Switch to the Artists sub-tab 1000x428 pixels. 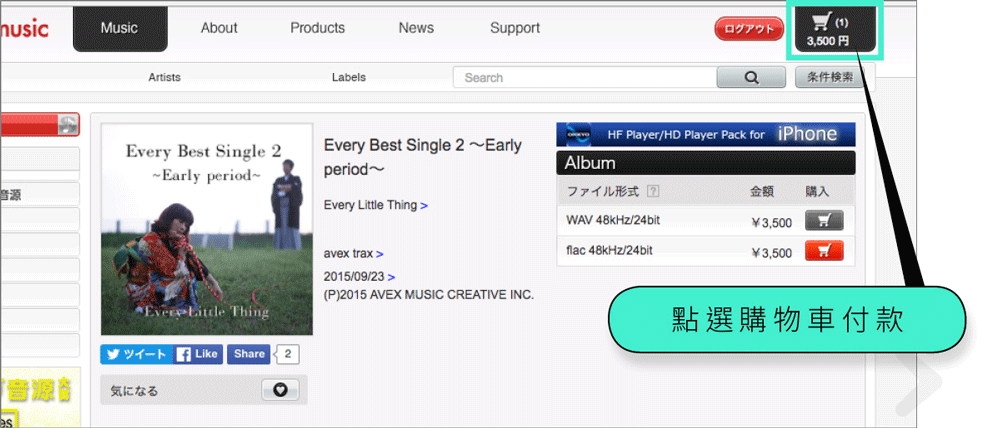(165, 77)
